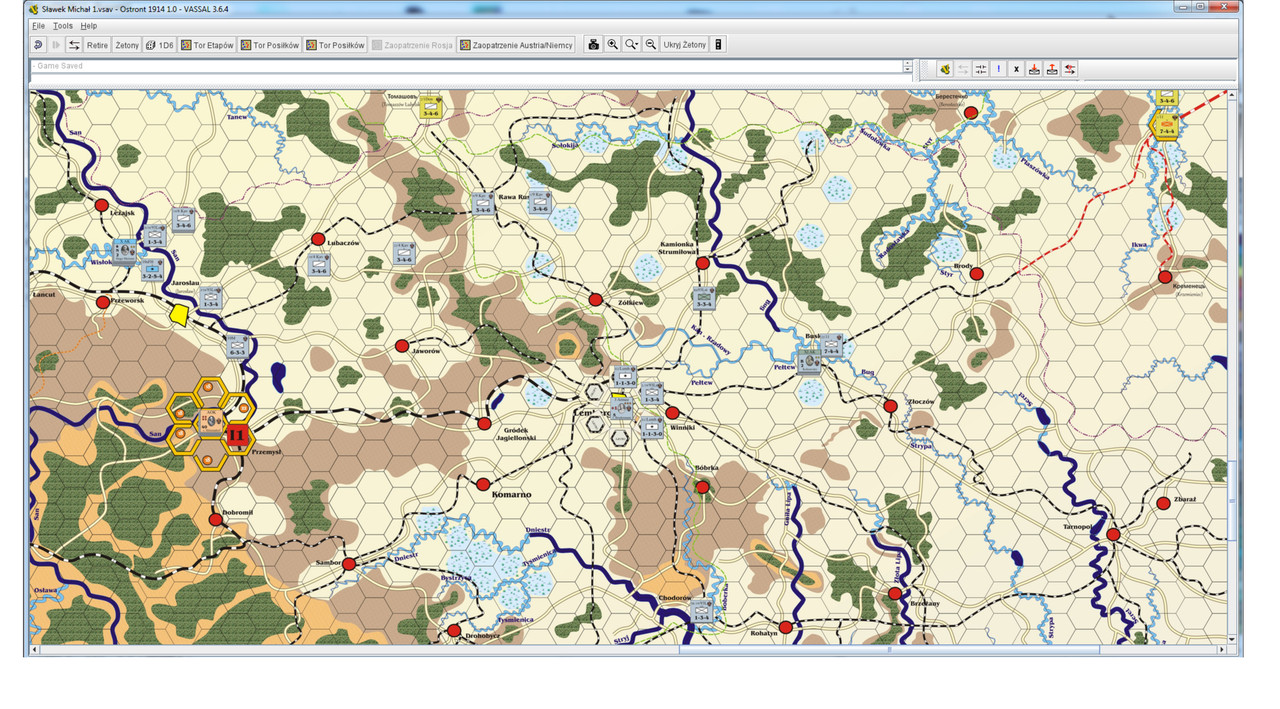
Task: Open Zaopatrzenie Austria/Niemcy window
Action: (x=516, y=45)
